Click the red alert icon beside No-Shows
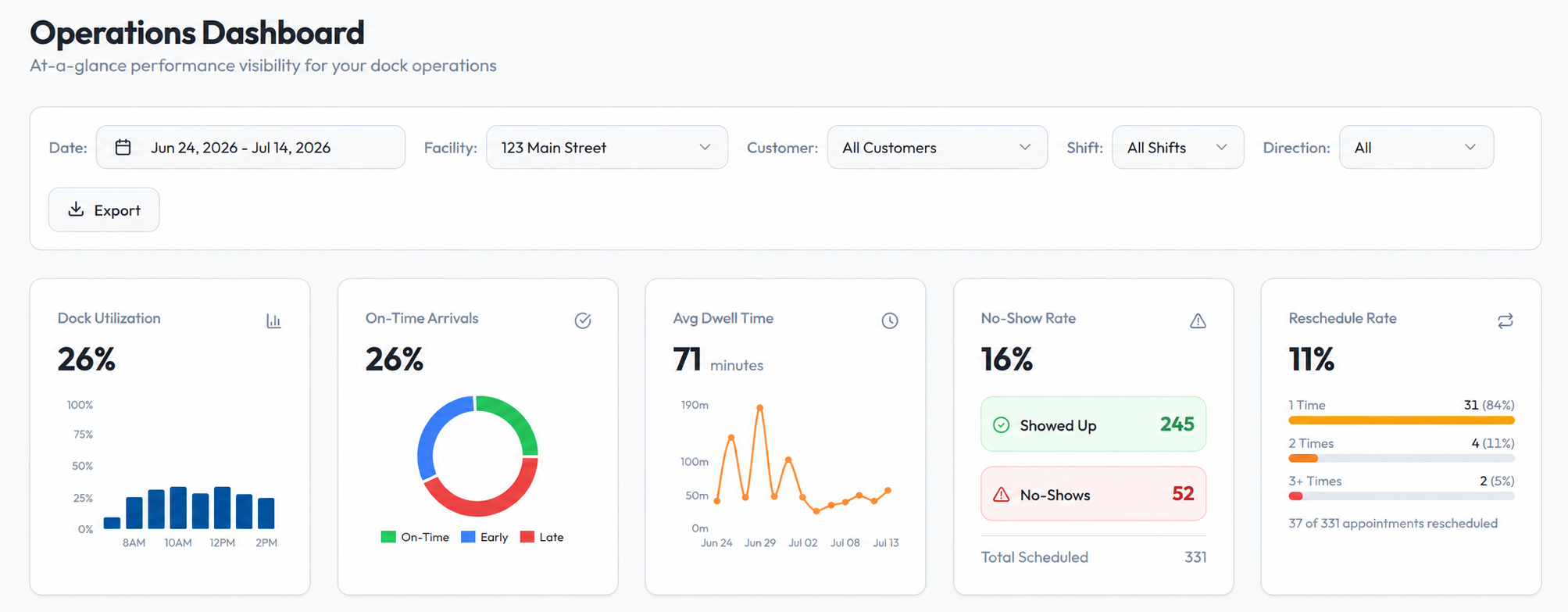Viewport: 1568px width, 612px height. (x=1001, y=495)
